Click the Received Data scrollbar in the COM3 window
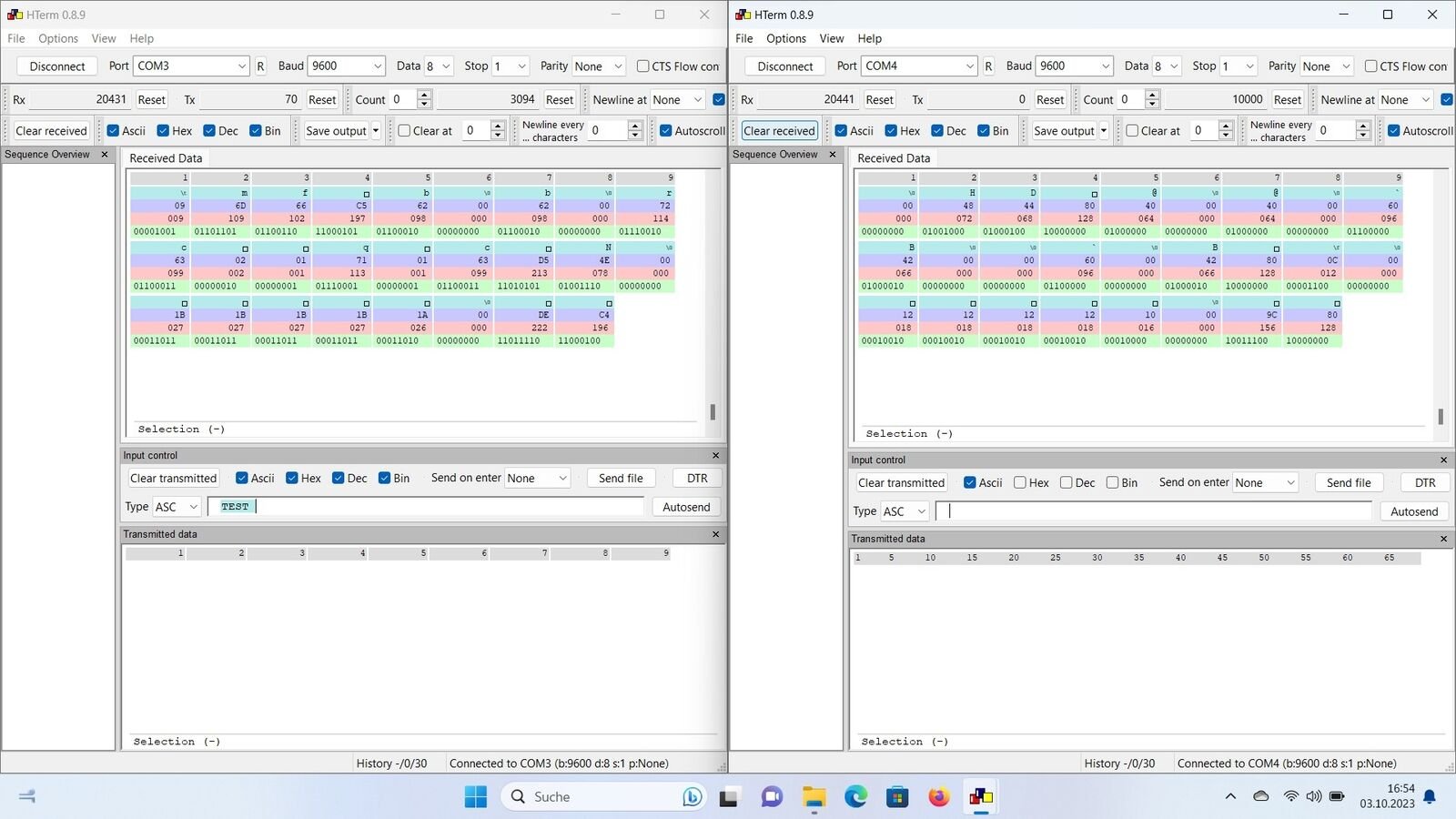 pyautogui.click(x=713, y=412)
